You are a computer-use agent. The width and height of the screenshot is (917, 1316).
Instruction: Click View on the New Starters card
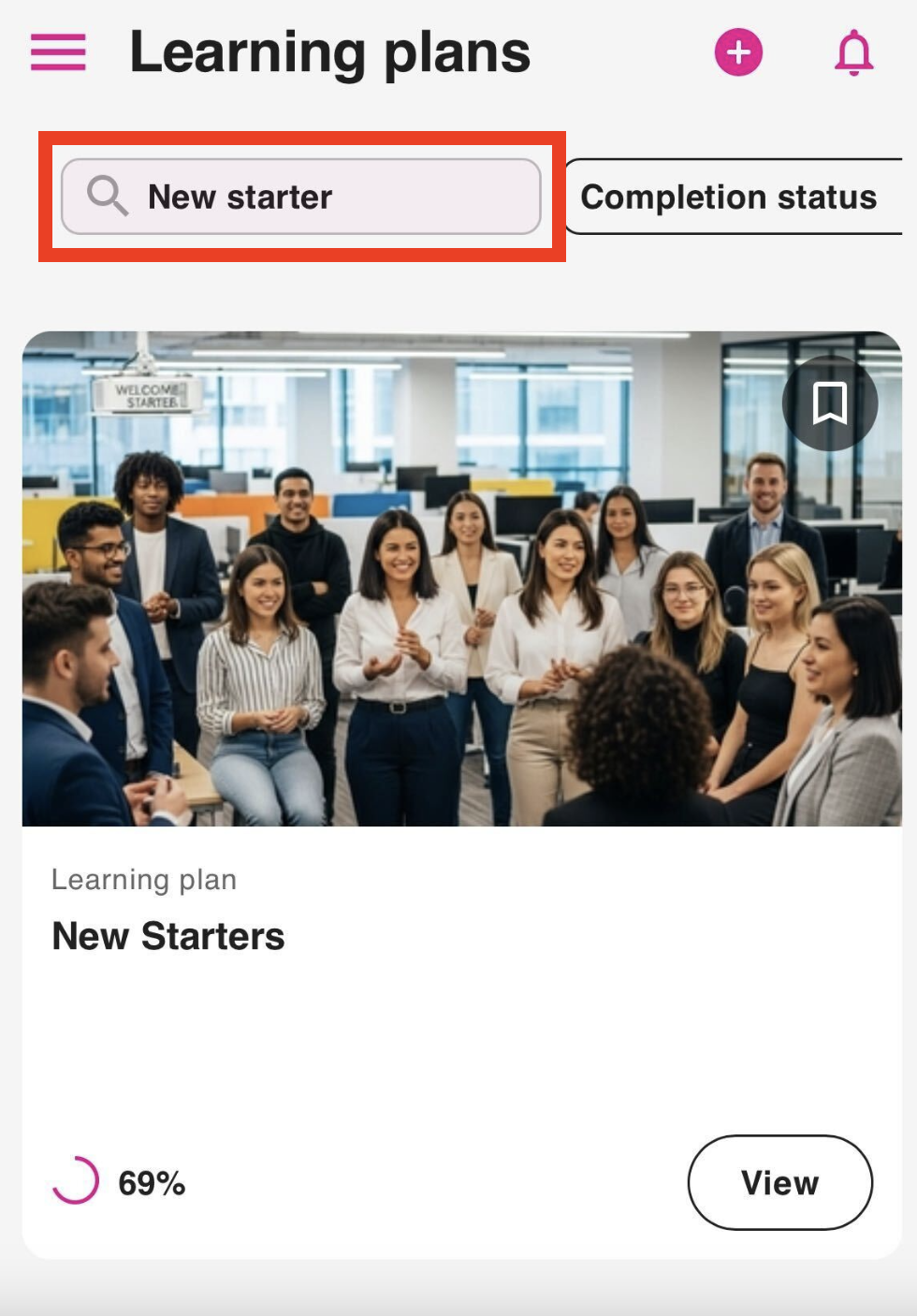click(780, 1182)
